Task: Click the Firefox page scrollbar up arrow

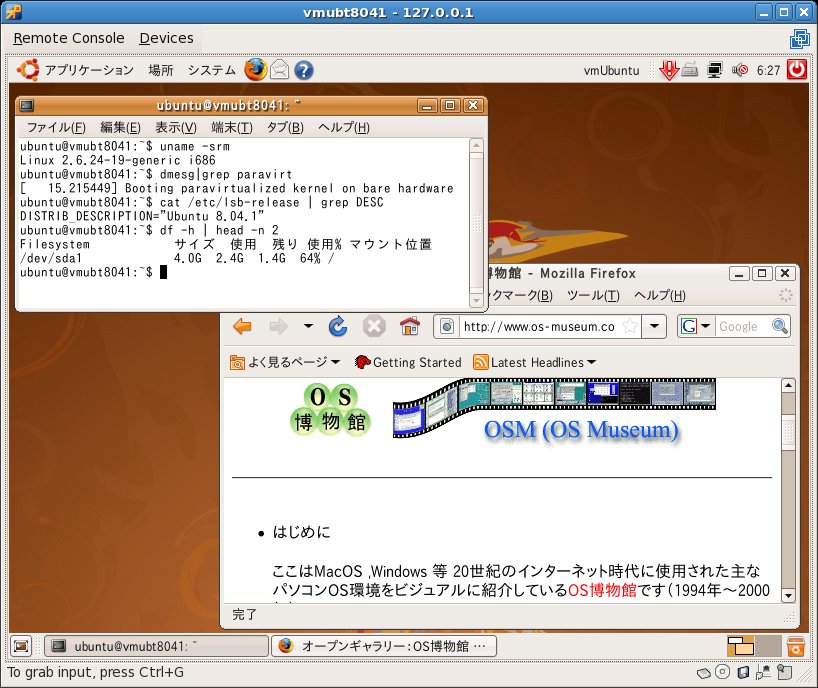Action: [x=788, y=385]
